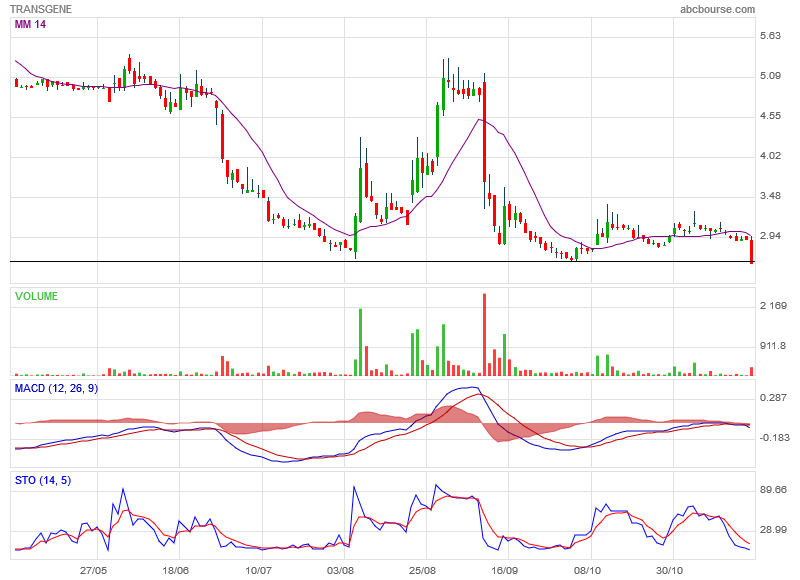Click the 10/07 date label
800x580 pixels.
tap(258, 570)
